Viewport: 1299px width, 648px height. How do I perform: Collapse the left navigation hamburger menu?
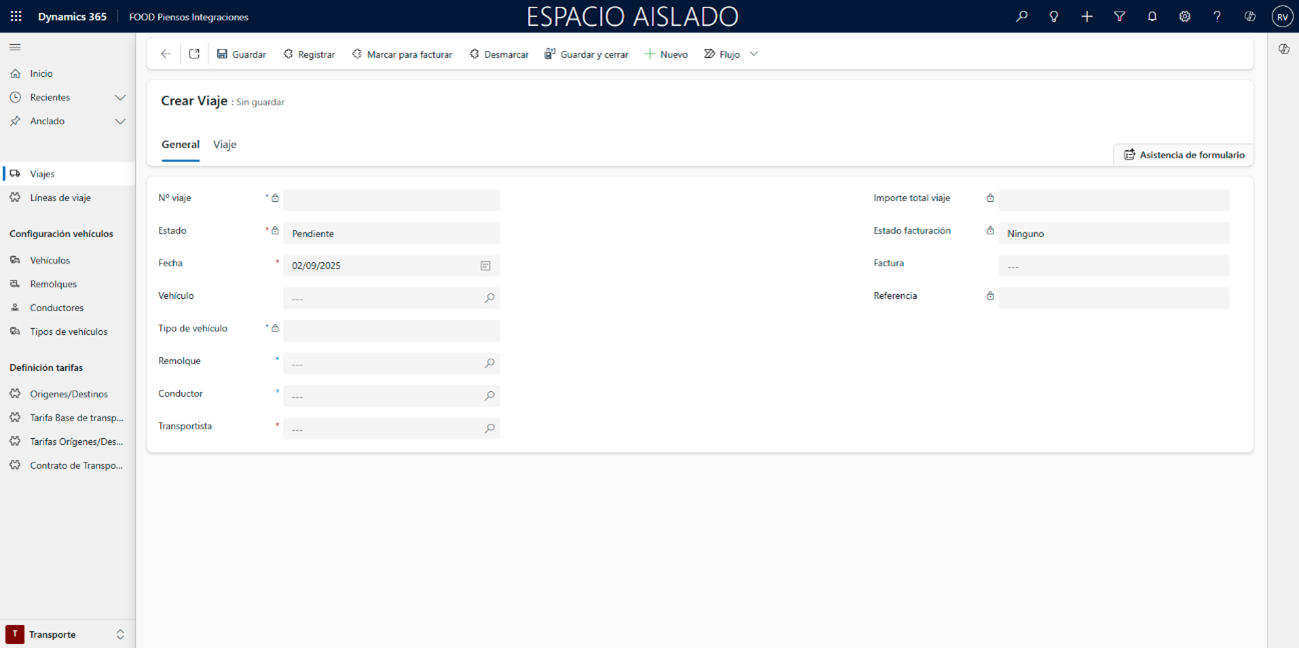[x=15, y=47]
